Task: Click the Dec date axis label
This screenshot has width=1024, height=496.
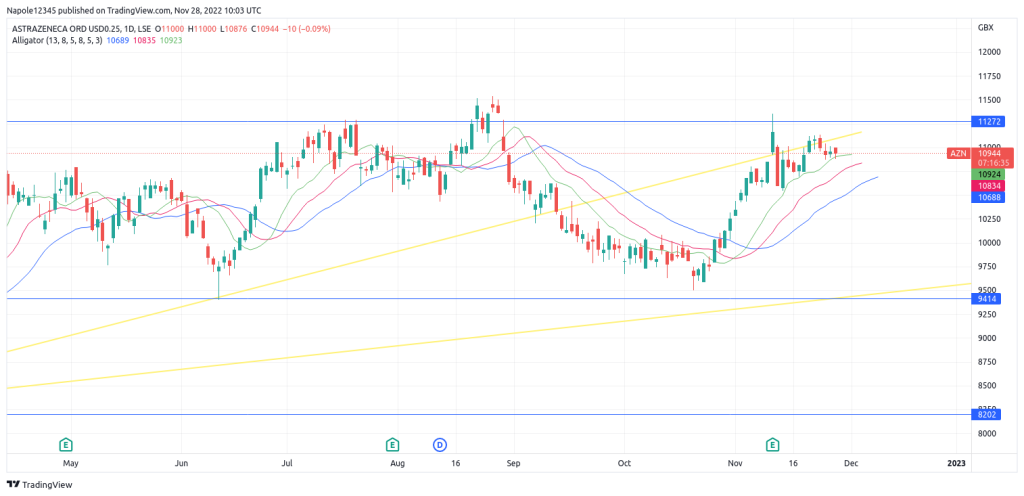Action: pyautogui.click(x=850, y=463)
